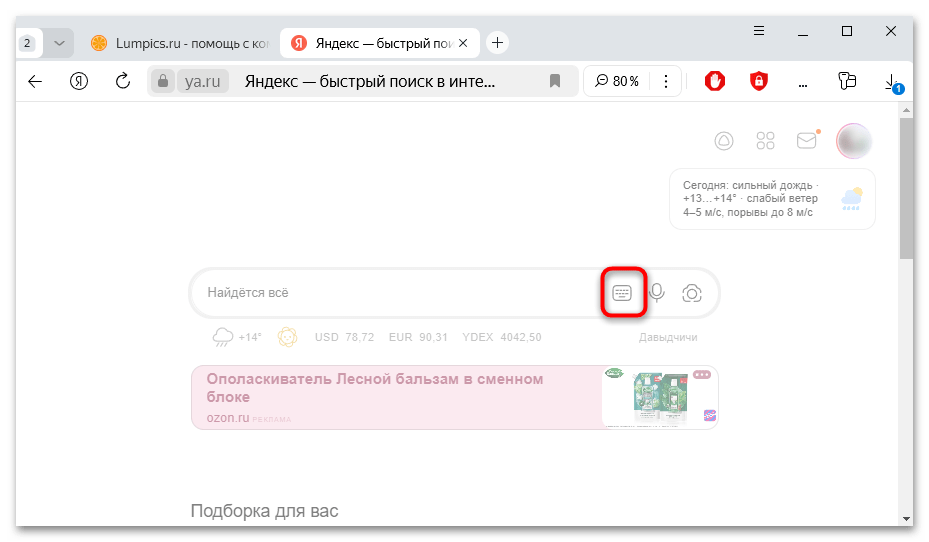This screenshot has height=542, width=929.
Task: Open the EUR 90,31 exchange rate
Action: click(x=418, y=337)
